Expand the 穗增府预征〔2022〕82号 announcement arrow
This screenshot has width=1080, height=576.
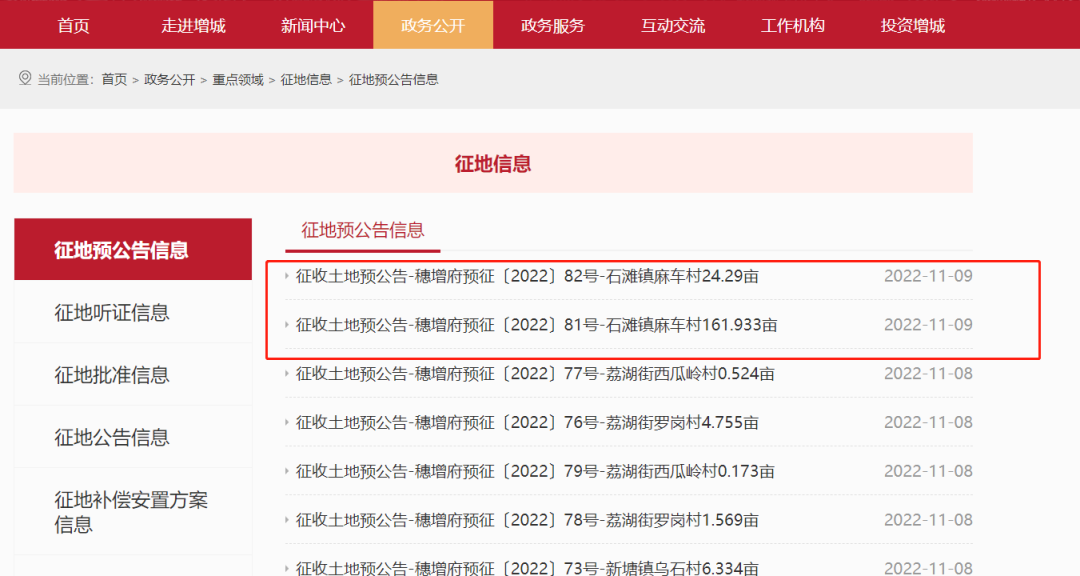coord(289,276)
